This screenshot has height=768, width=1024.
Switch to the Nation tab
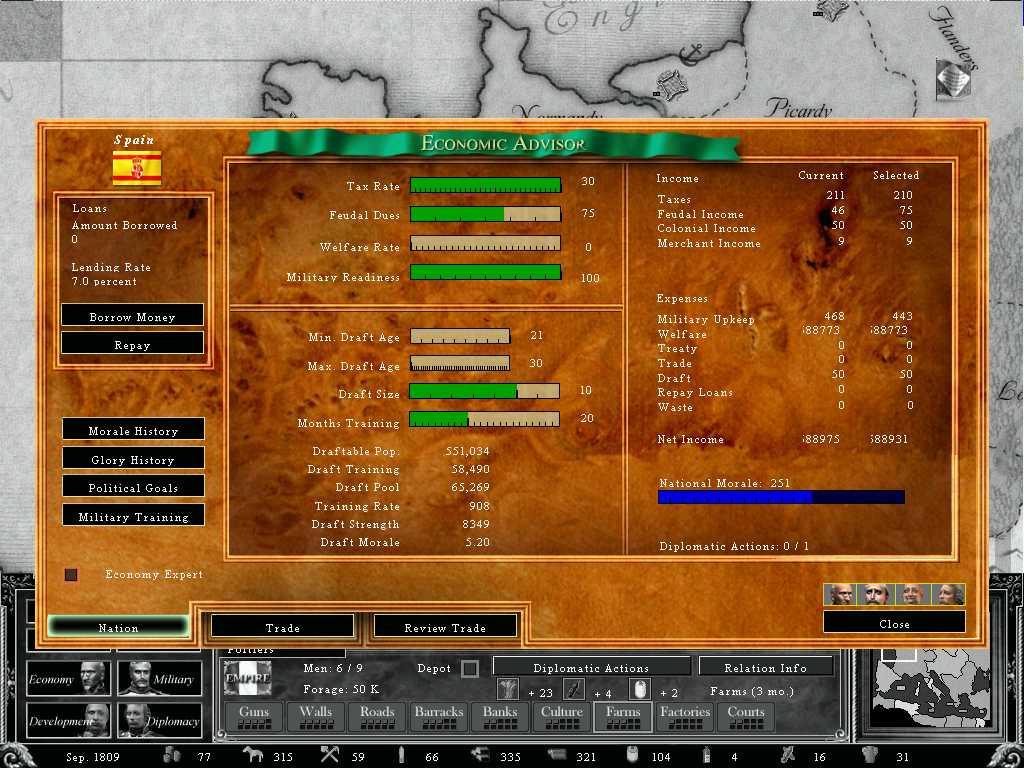pyautogui.click(x=118, y=628)
